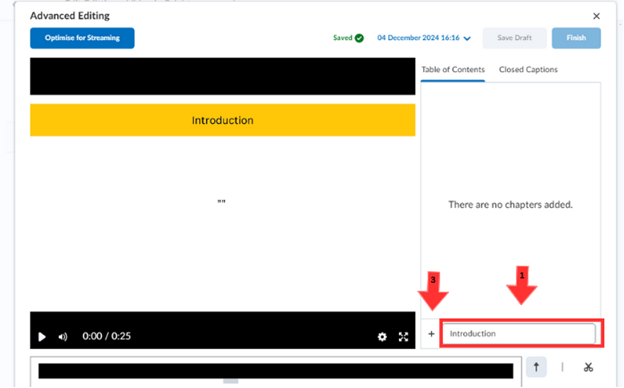
Task: Open Table of Contents tab
Action: (453, 70)
